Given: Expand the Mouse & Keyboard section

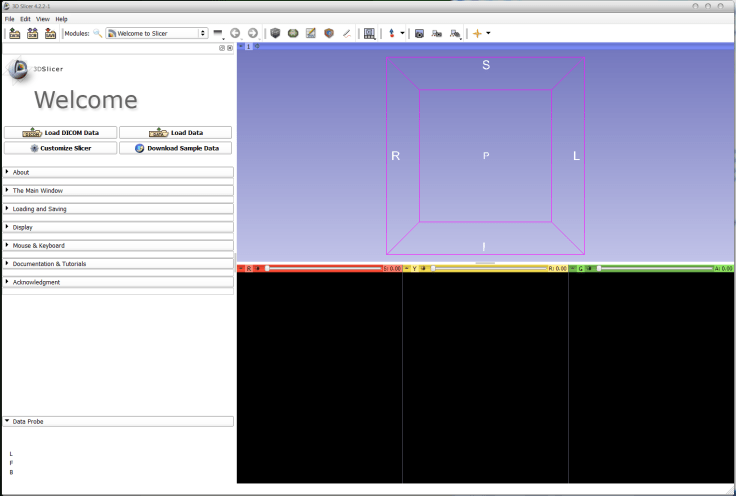Looking at the screenshot, I should pos(118,245).
